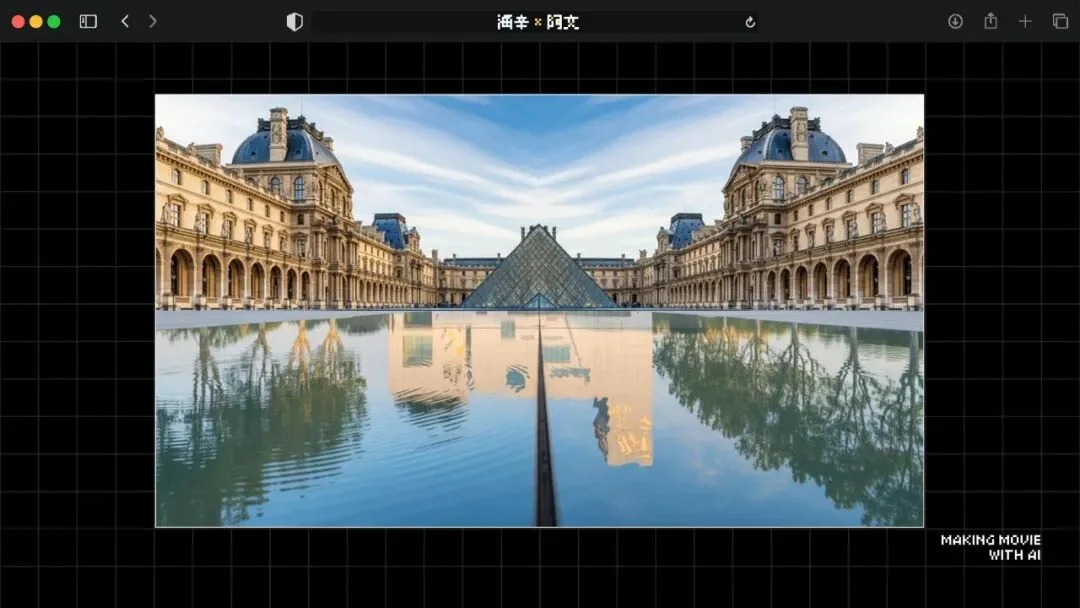Open the share menu
Screen dimensions: 1080x608
(990, 21)
